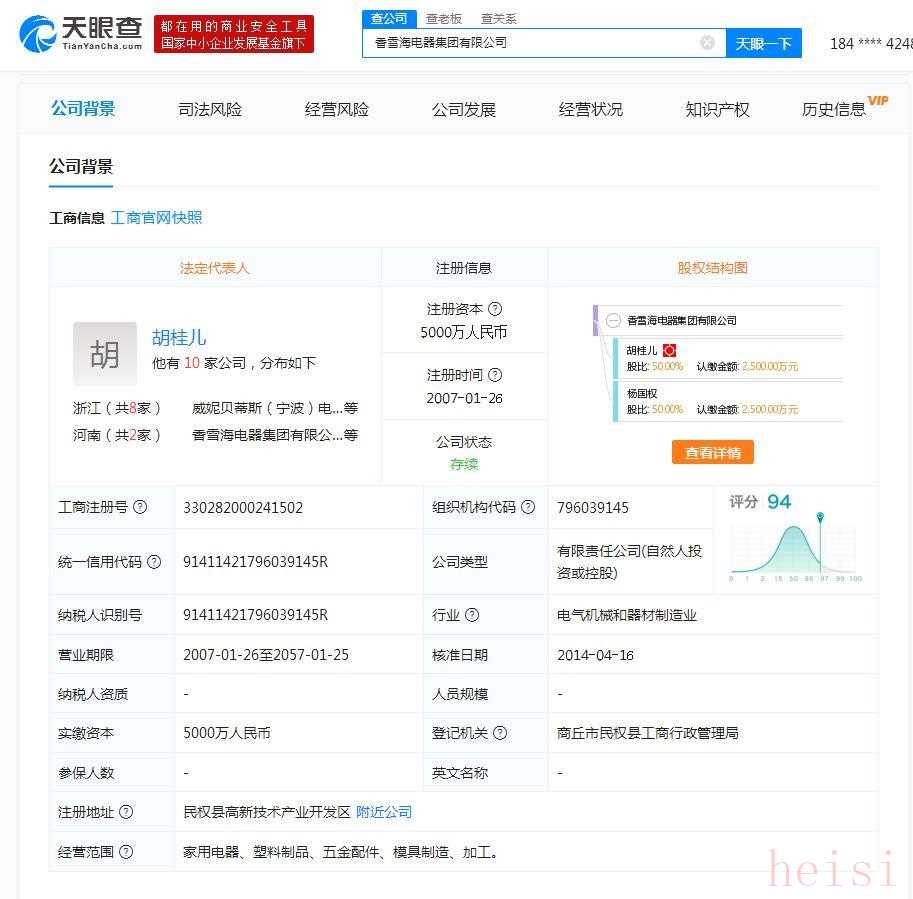
Task: Open help icon next to 注册时间
Action: click(495, 375)
